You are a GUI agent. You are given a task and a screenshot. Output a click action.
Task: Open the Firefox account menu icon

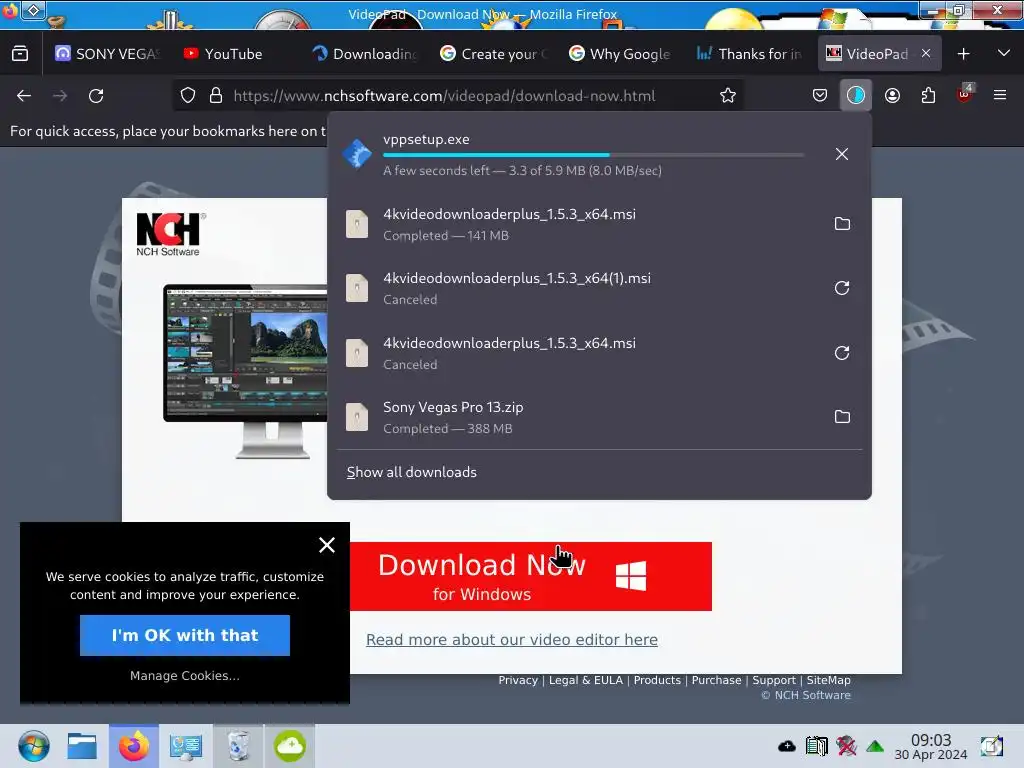coord(892,95)
